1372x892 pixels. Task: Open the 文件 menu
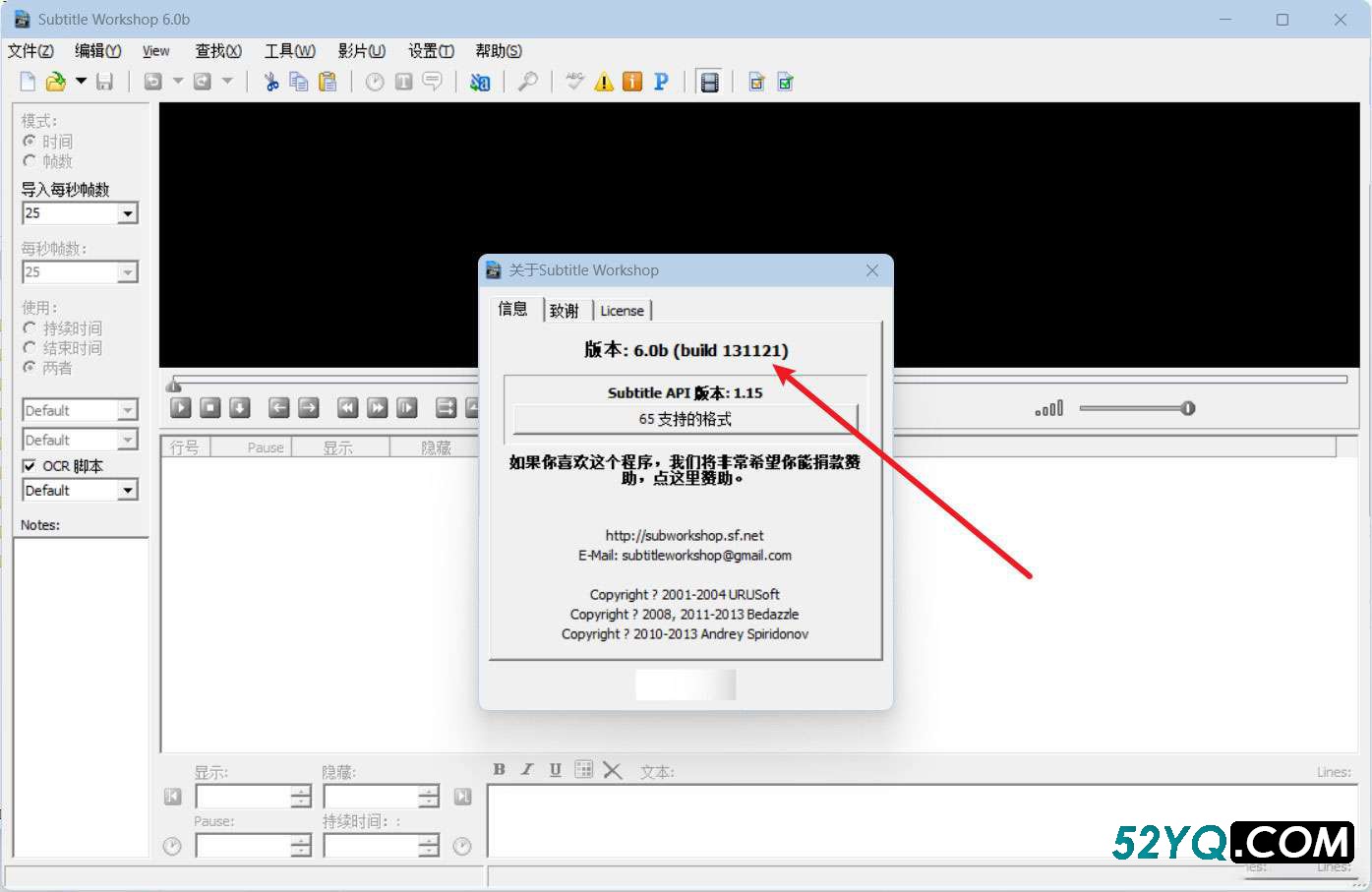coord(30,51)
